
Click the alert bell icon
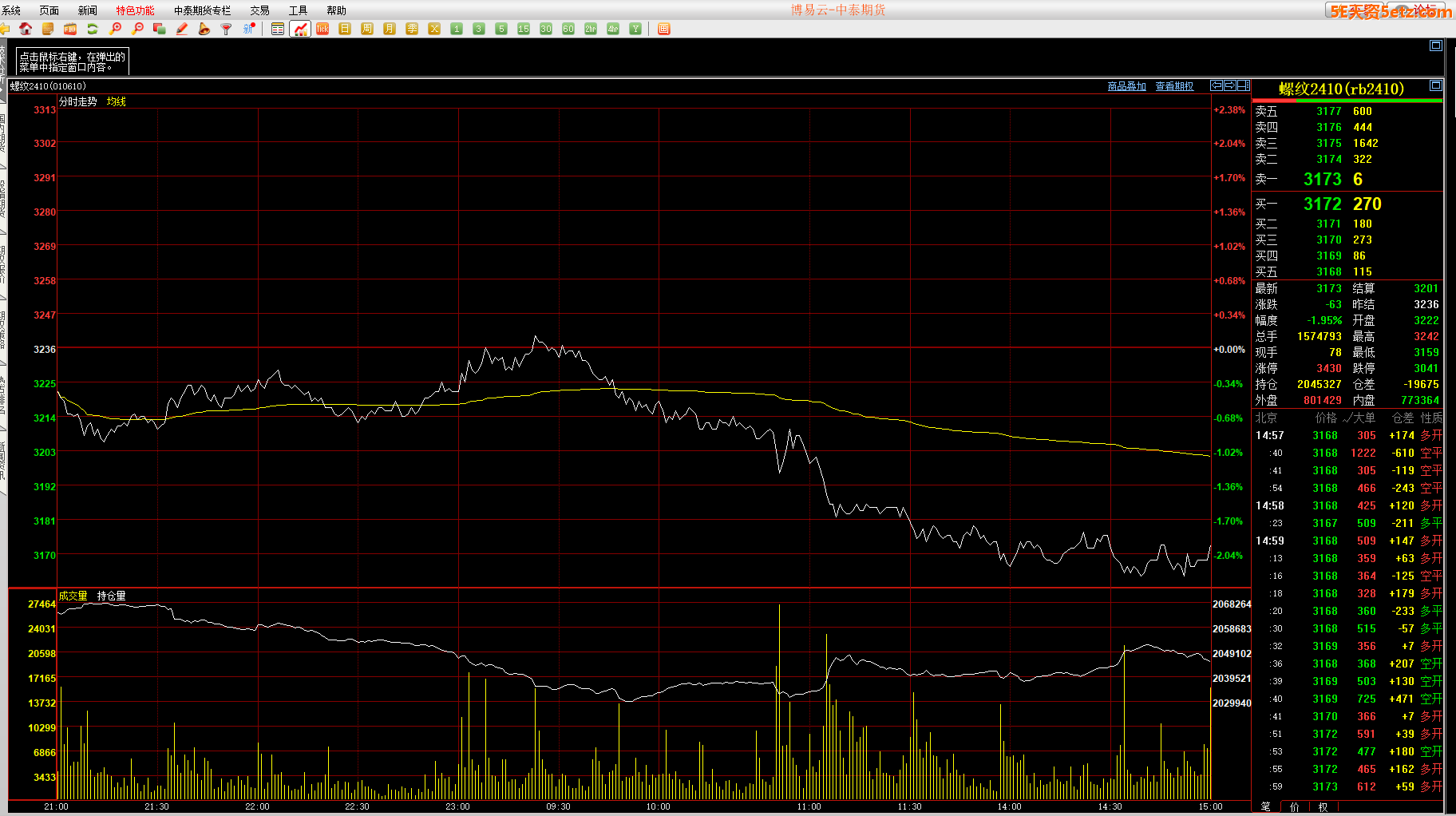204,29
